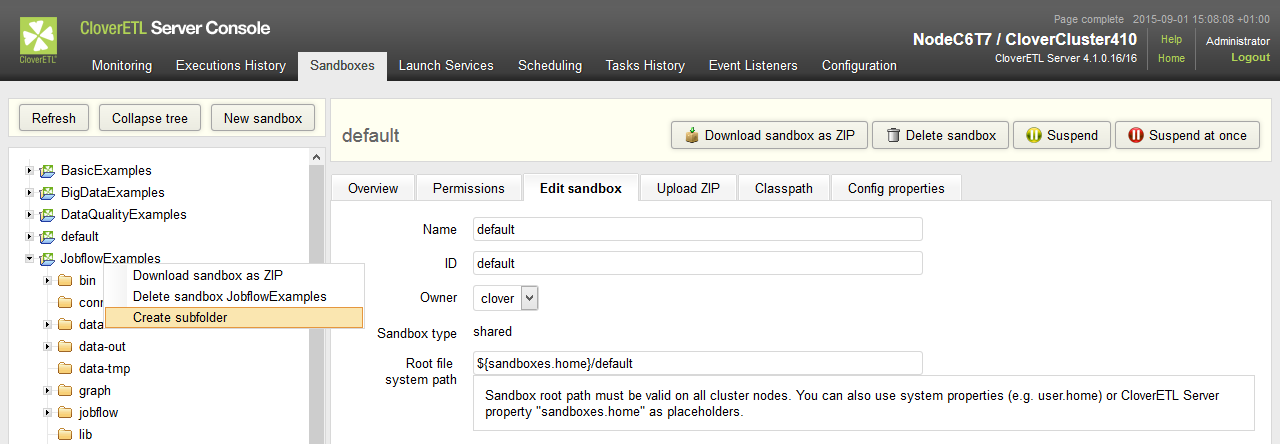Expand the BasicExamples tree node
1280x444 pixels.
[x=29, y=171]
